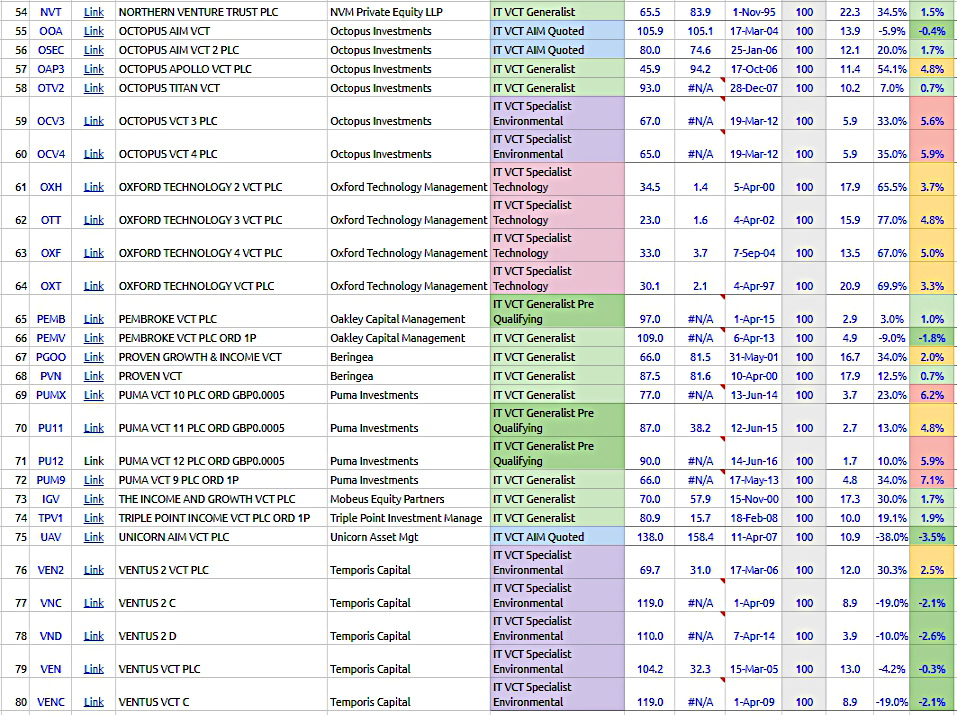This screenshot has height=715, width=957.
Task: Select the NVM Private Equity LLP manager cell
Action: (408, 12)
